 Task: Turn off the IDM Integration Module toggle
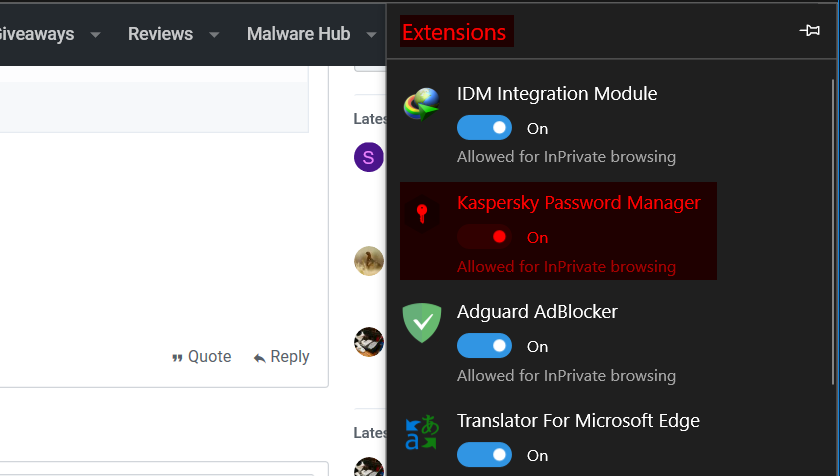click(484, 128)
